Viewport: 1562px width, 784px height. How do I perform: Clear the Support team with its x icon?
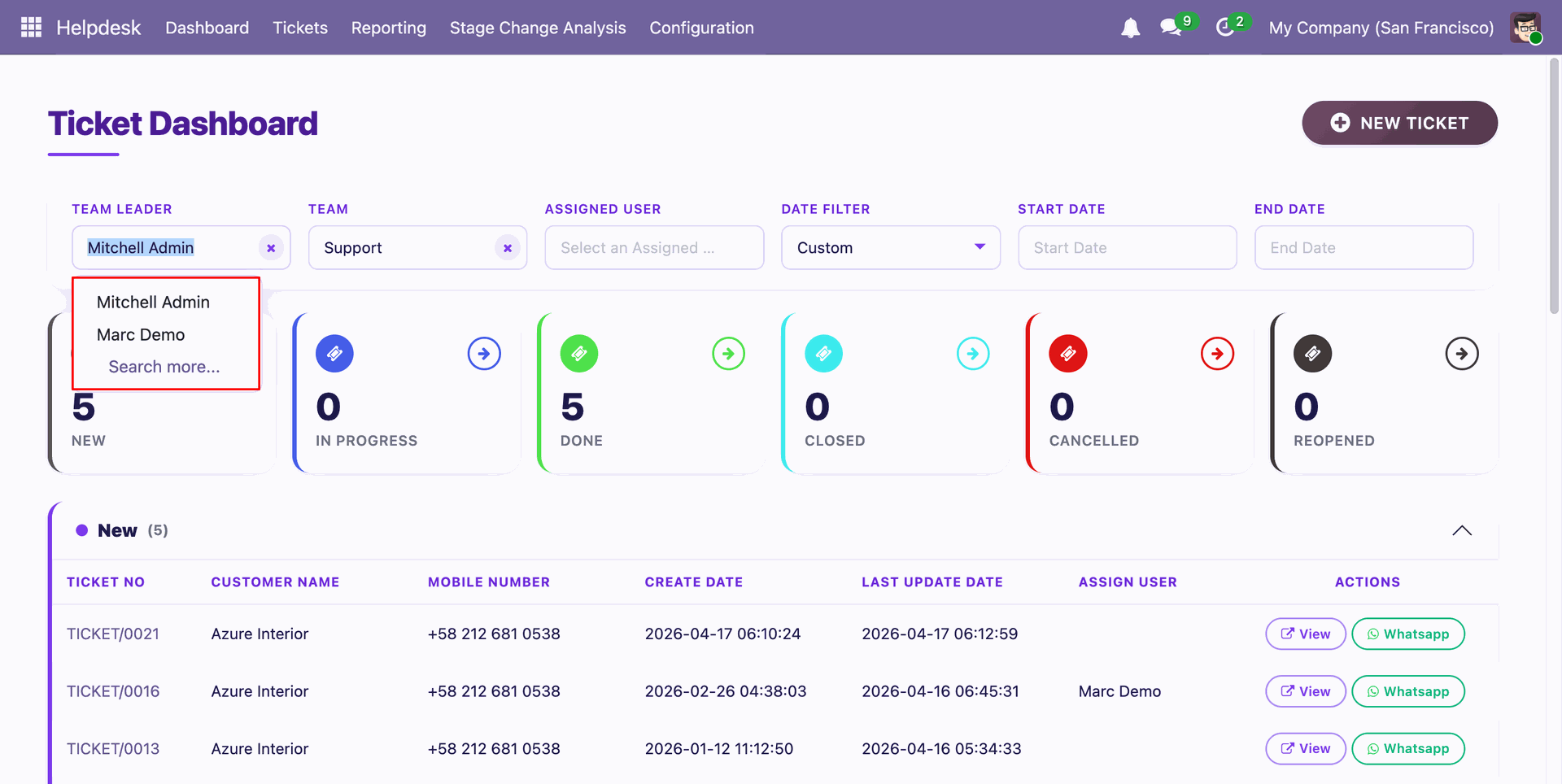point(508,248)
